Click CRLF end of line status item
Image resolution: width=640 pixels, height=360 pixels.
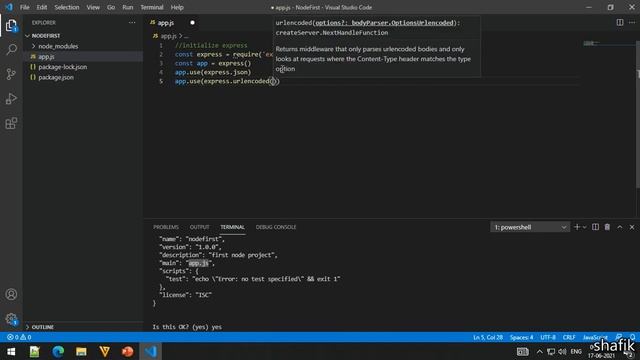pyautogui.click(x=569, y=337)
